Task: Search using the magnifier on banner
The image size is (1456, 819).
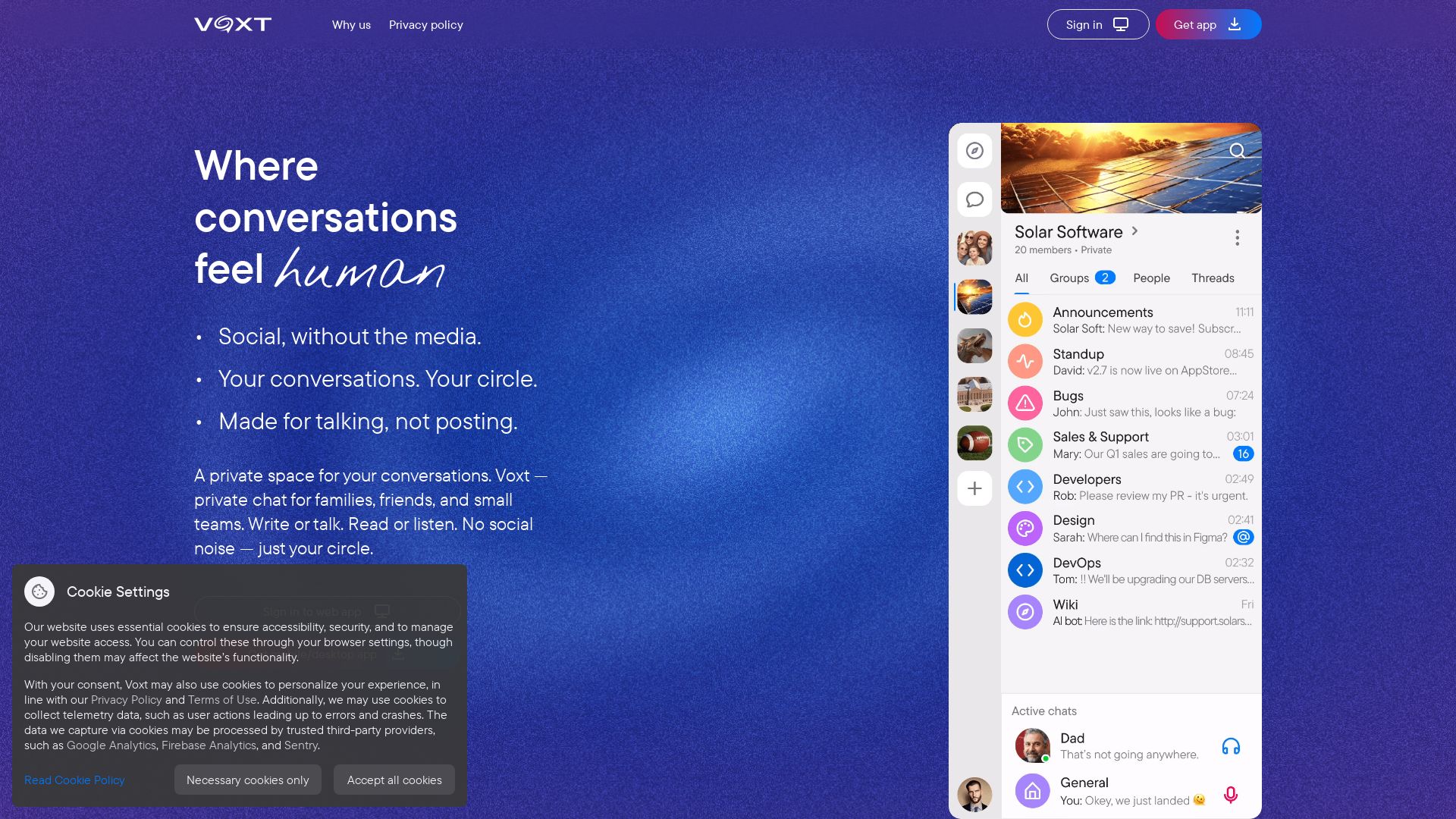Action: tap(1237, 151)
